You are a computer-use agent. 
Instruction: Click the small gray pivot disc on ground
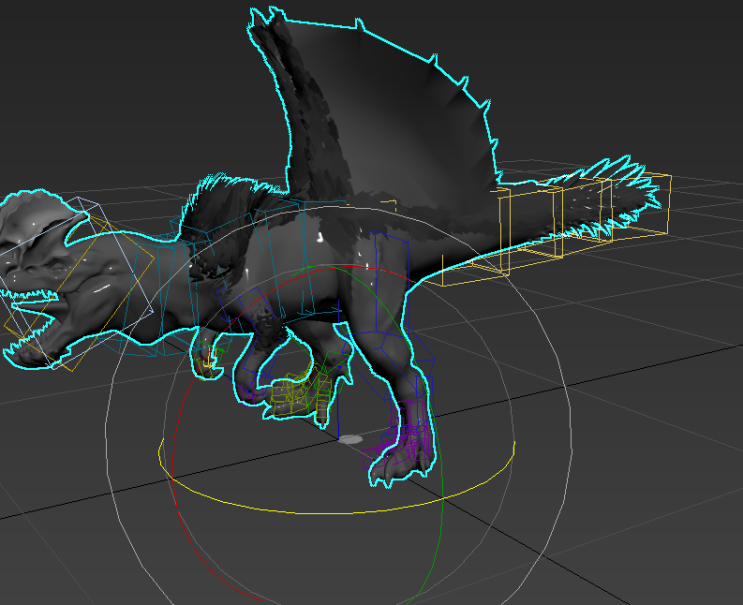(351, 439)
